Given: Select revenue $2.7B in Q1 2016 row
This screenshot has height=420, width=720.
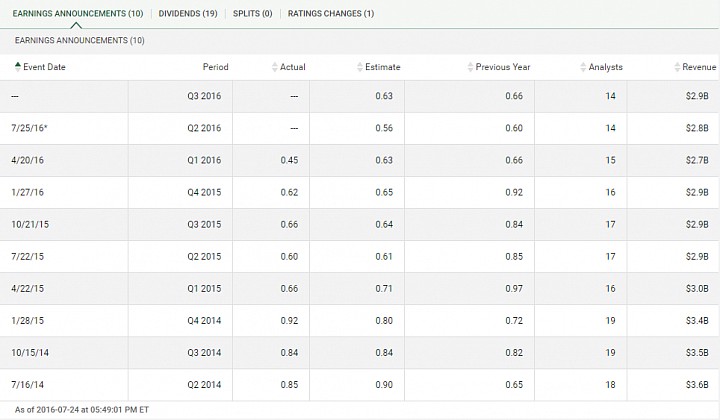Looking at the screenshot, I should tap(697, 160).
